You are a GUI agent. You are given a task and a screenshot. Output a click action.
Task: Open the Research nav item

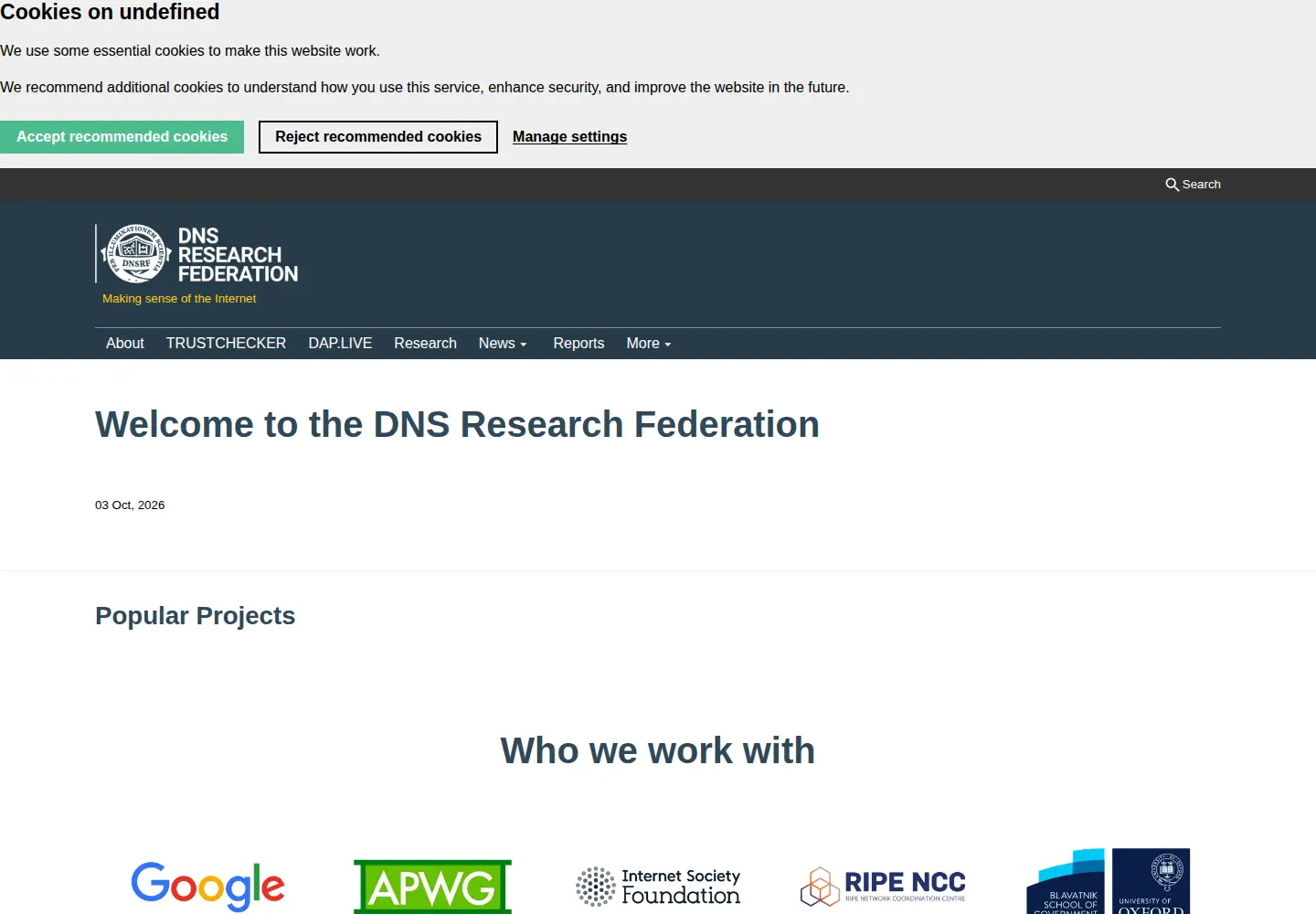(425, 344)
